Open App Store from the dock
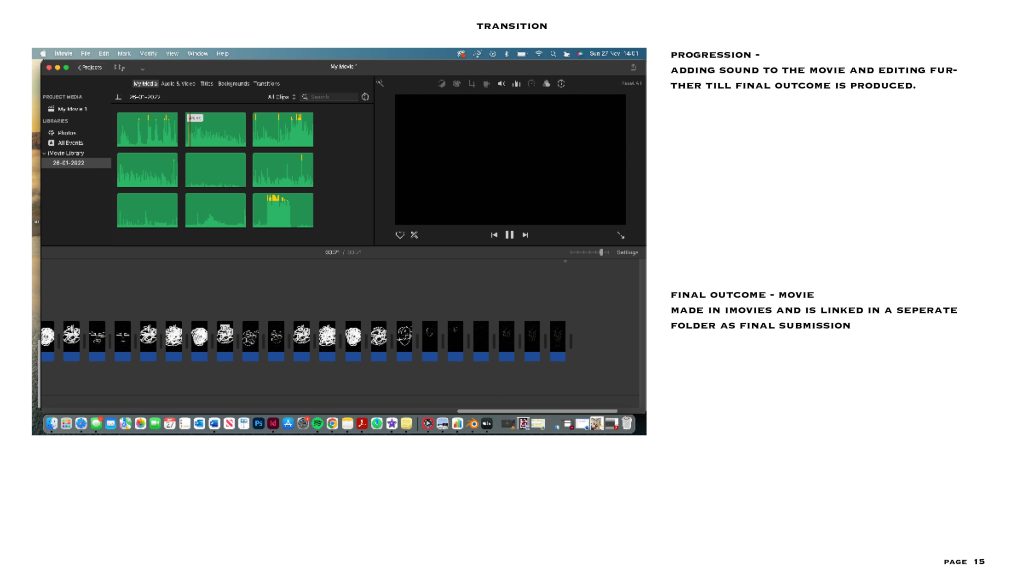 (288, 423)
